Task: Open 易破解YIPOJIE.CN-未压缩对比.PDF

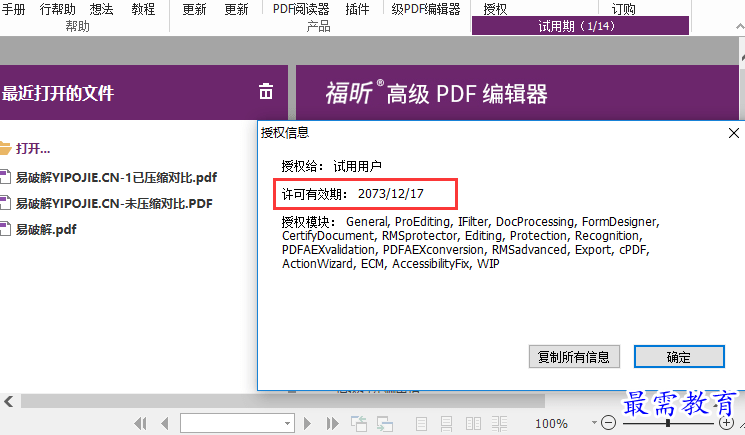Action: click(x=114, y=204)
